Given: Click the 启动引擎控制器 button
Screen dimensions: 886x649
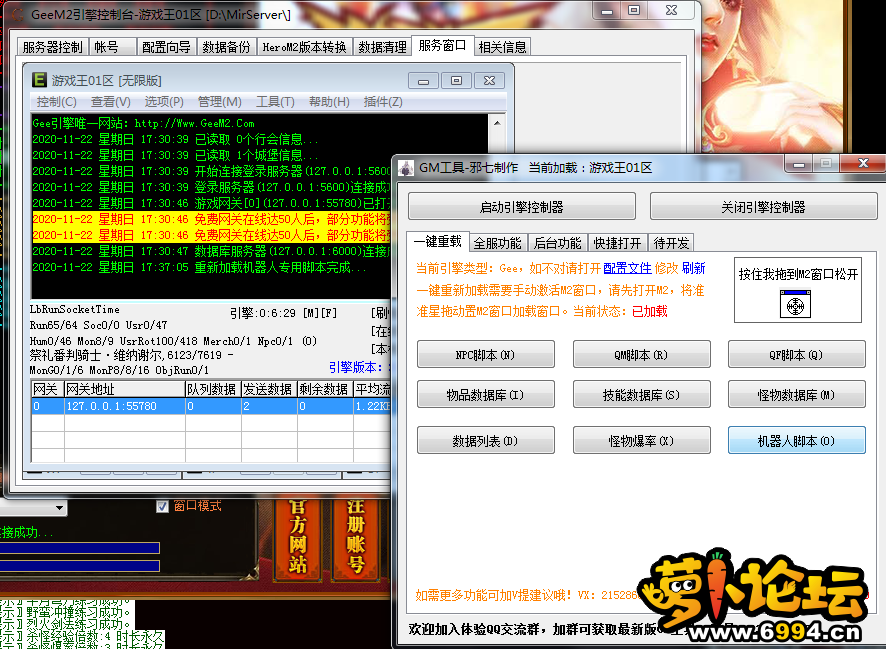Looking at the screenshot, I should [x=522, y=207].
